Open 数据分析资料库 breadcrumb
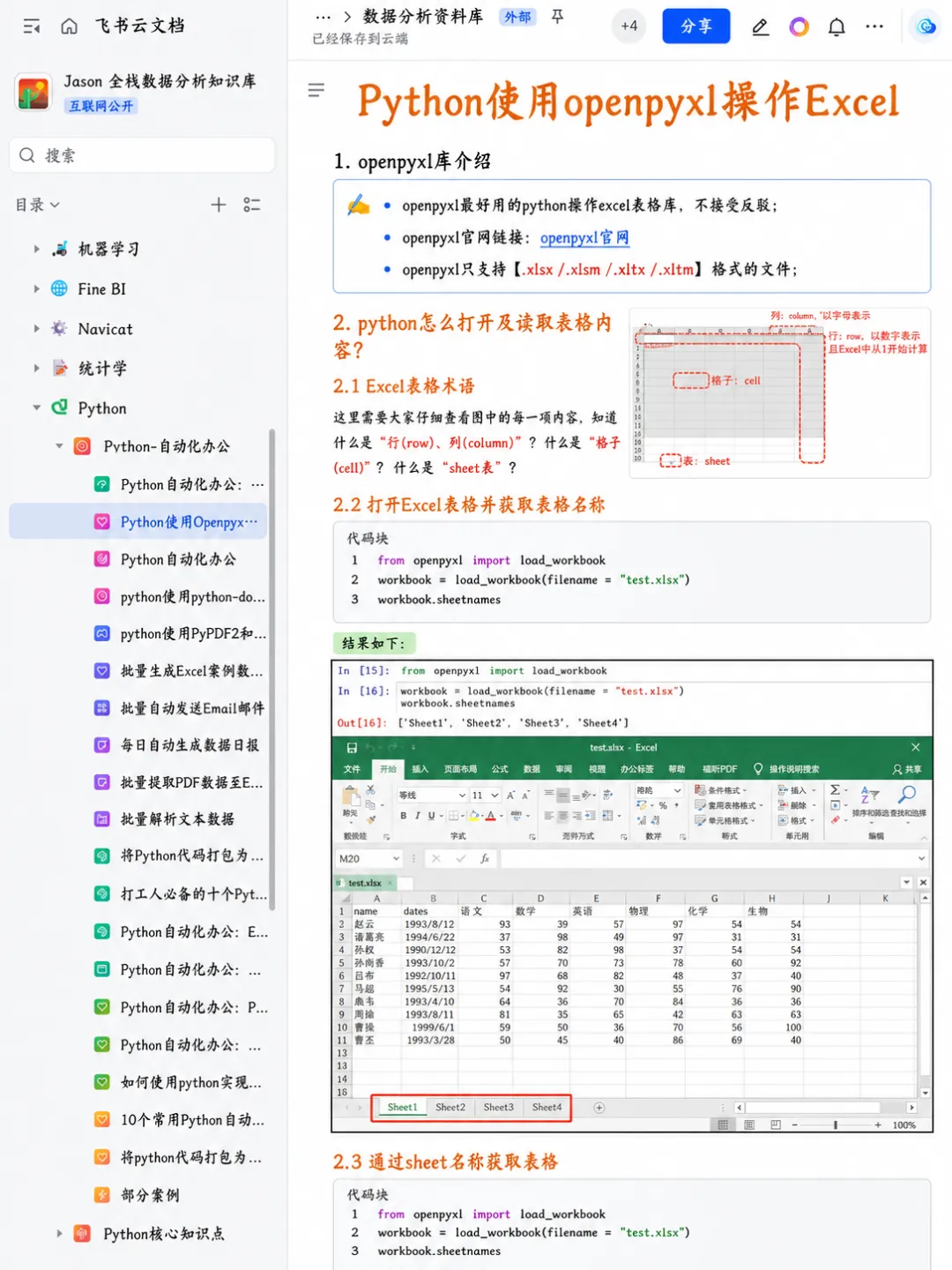 pyautogui.click(x=423, y=17)
